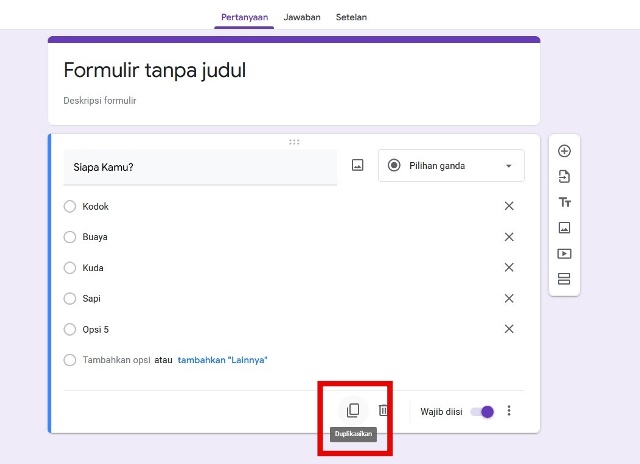Click the Buaya option text
The width and height of the screenshot is (640, 464).
(x=95, y=237)
